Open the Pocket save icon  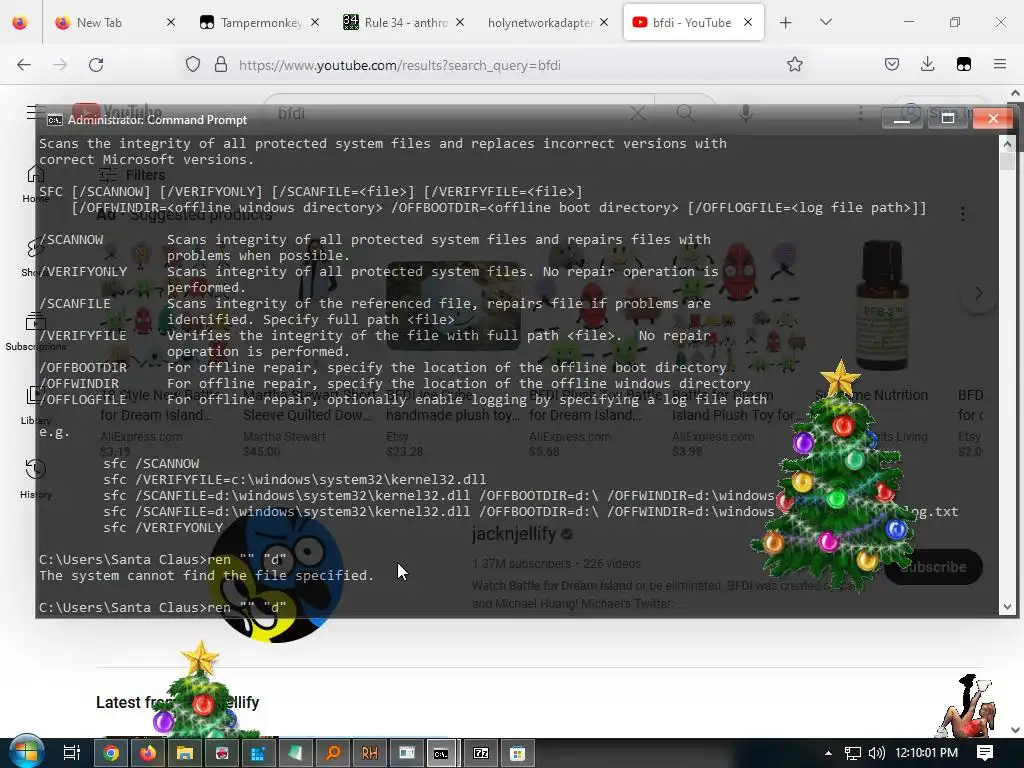pos(892,64)
